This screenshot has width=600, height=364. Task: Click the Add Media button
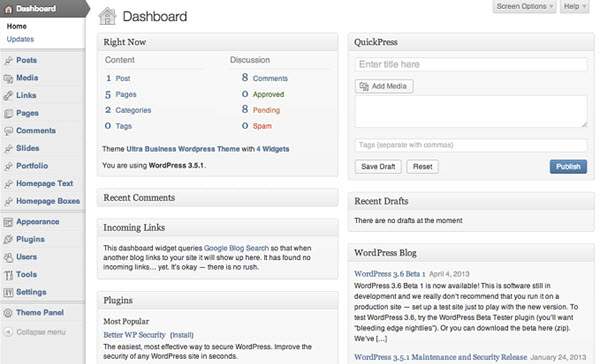[384, 86]
